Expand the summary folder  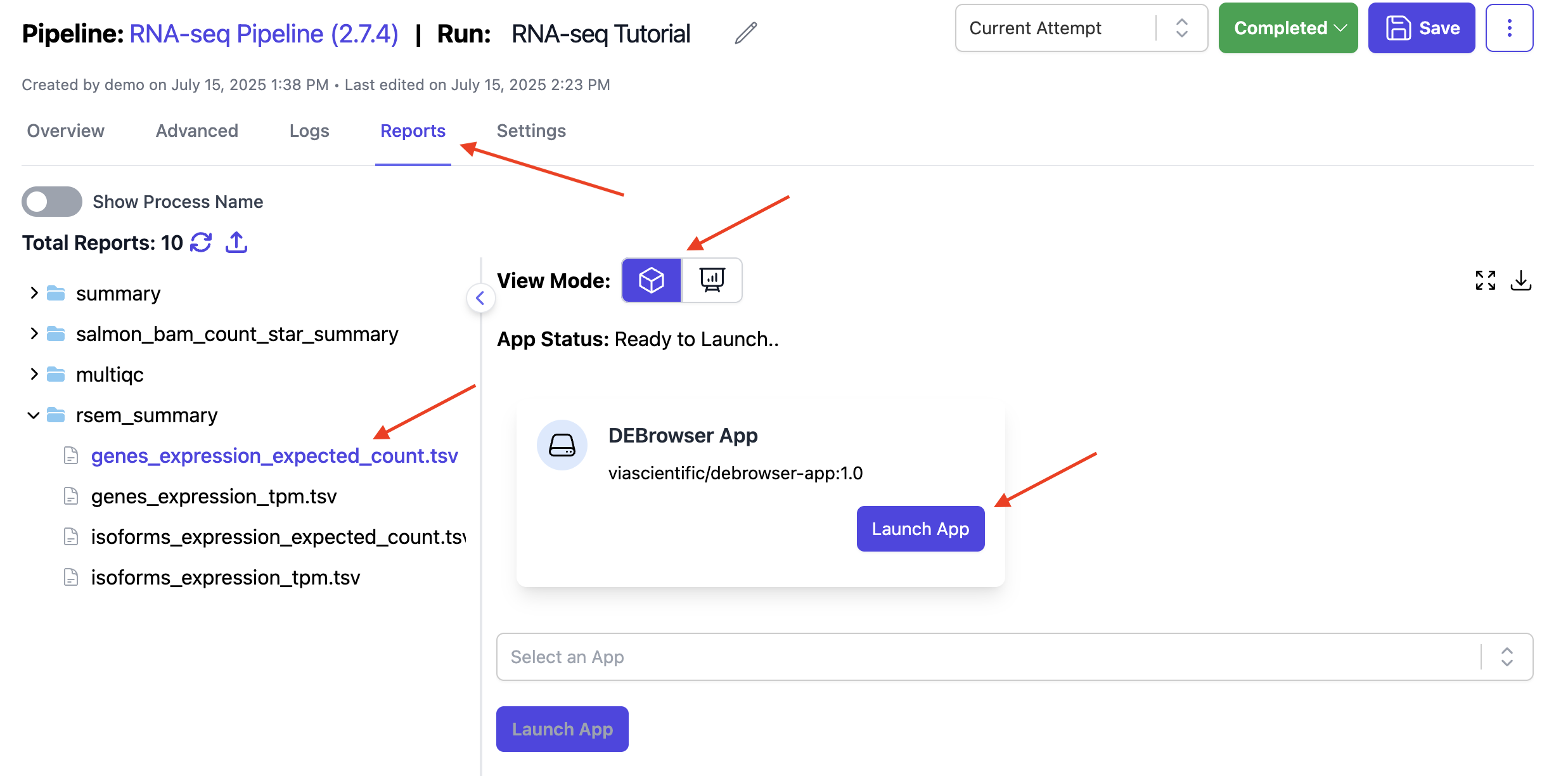point(34,293)
